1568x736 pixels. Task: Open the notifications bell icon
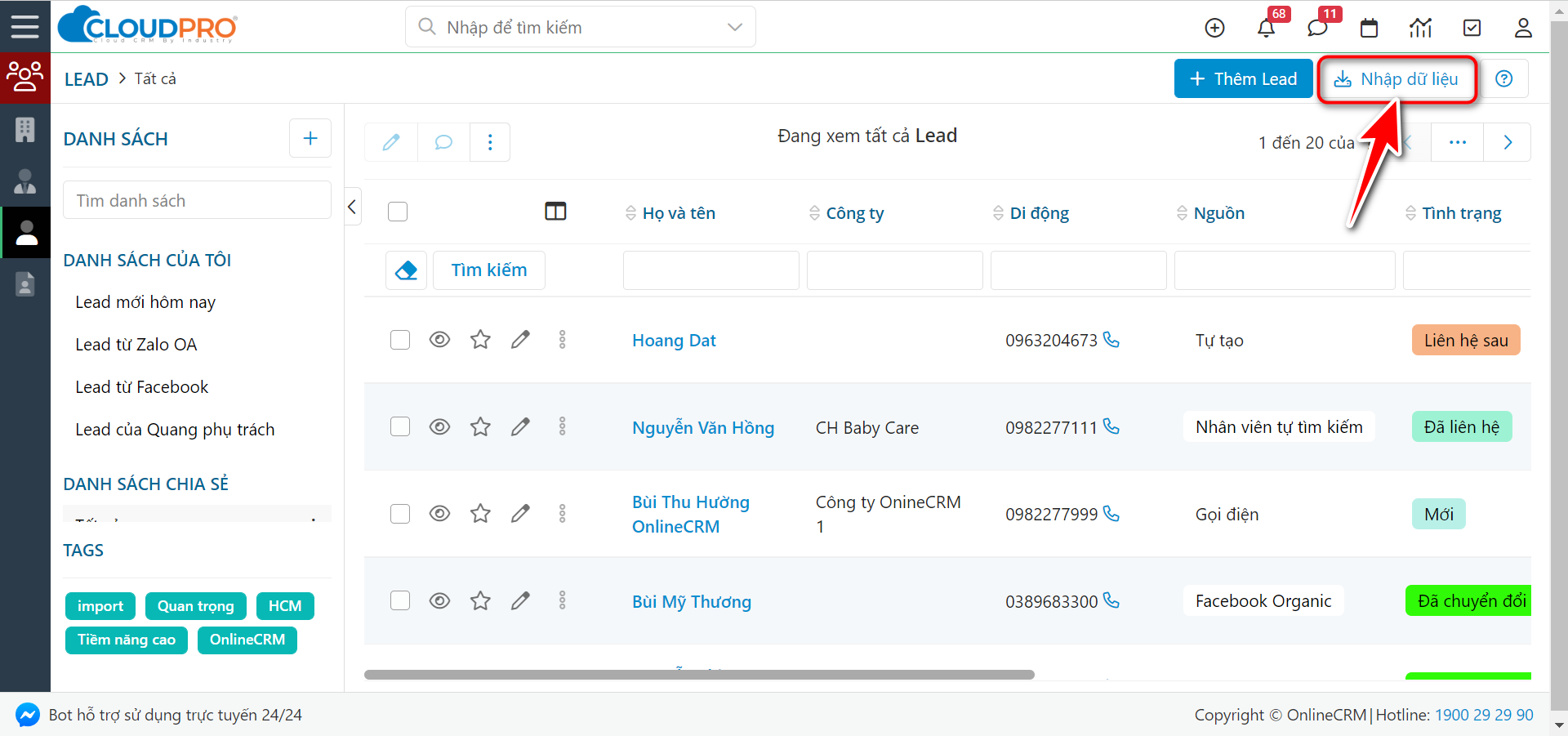point(1266,28)
